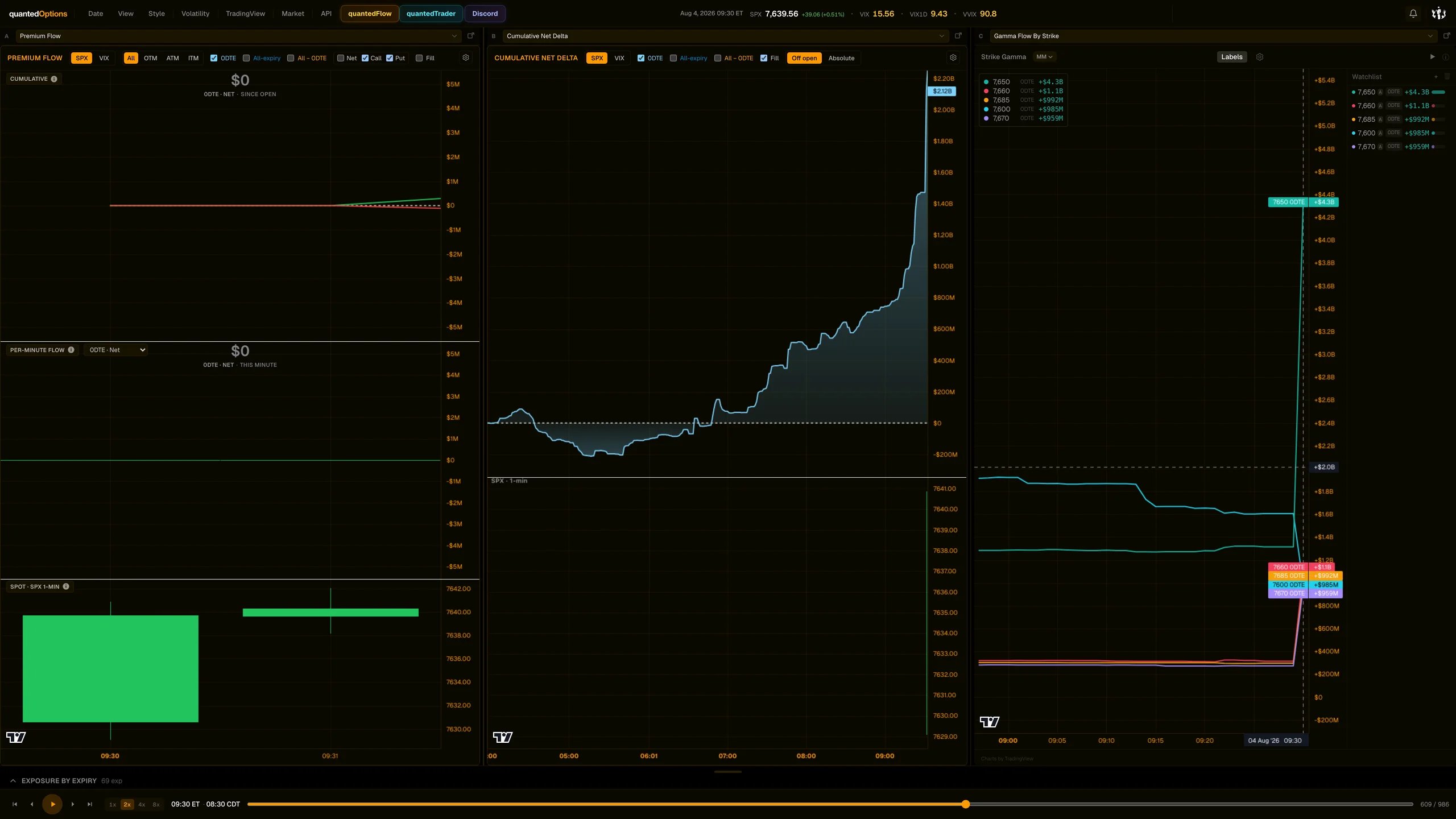Uncheck the Put checkbox

tap(390, 58)
